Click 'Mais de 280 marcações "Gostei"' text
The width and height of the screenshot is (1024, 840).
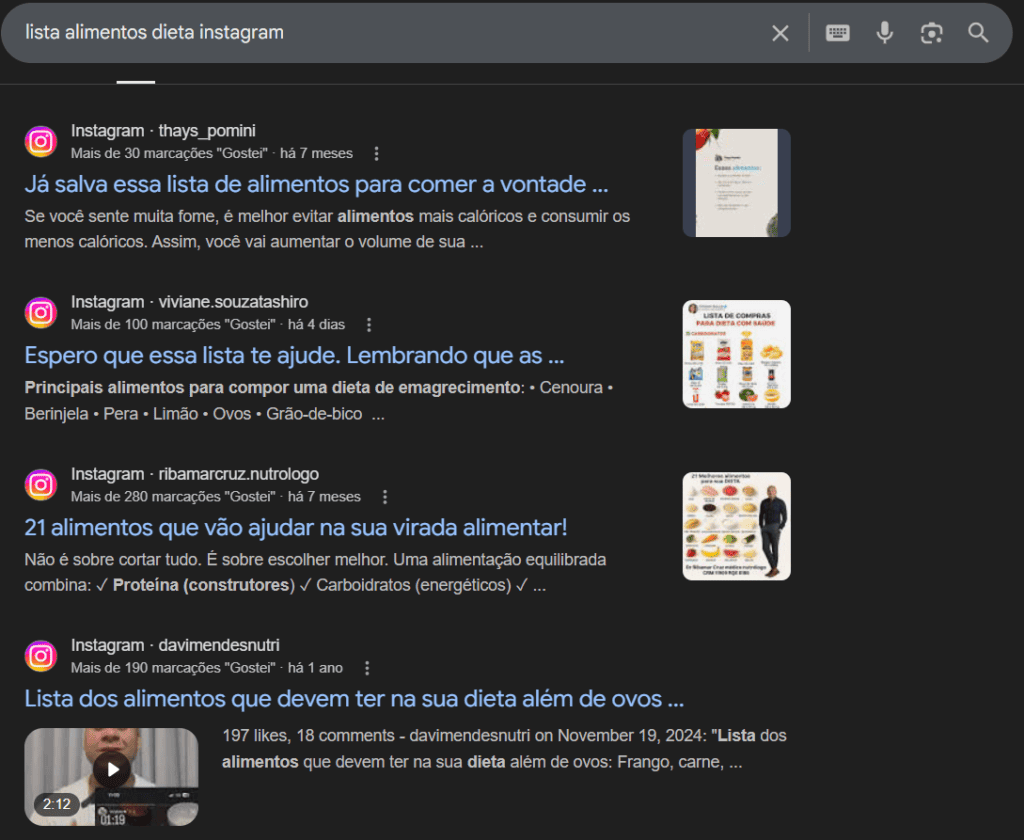point(173,497)
